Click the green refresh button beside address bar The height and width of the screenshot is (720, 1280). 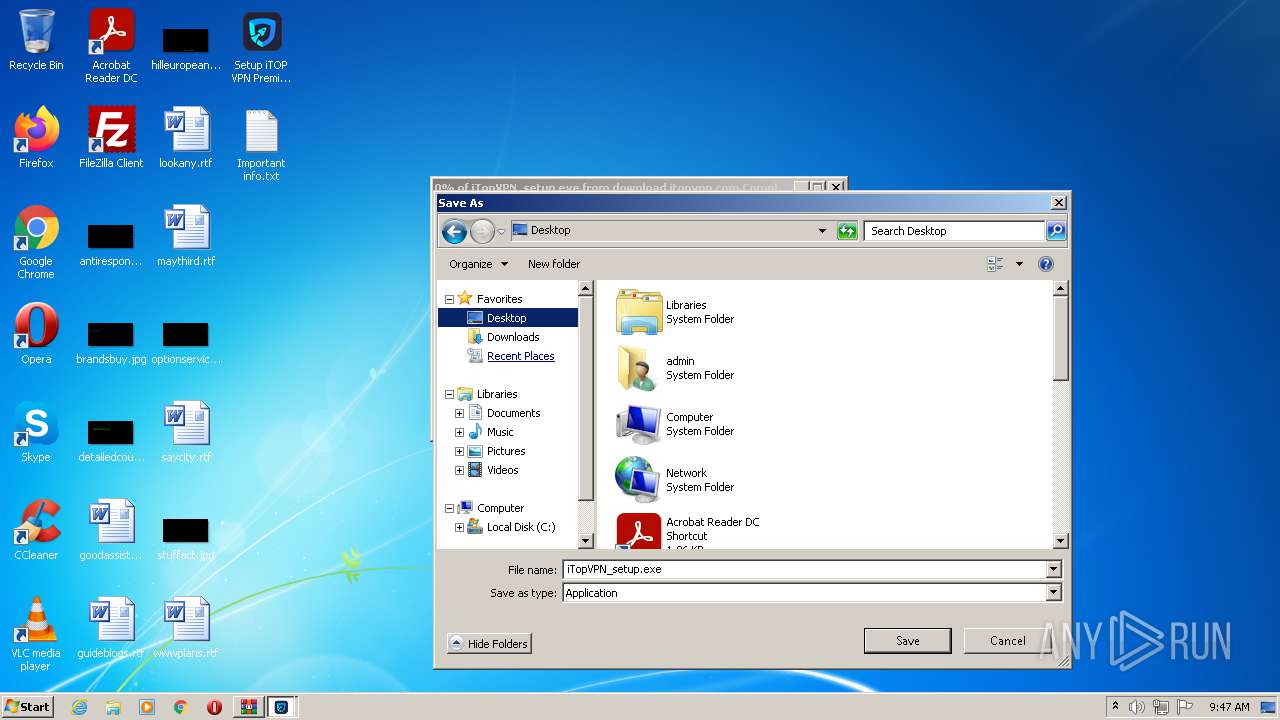847,231
